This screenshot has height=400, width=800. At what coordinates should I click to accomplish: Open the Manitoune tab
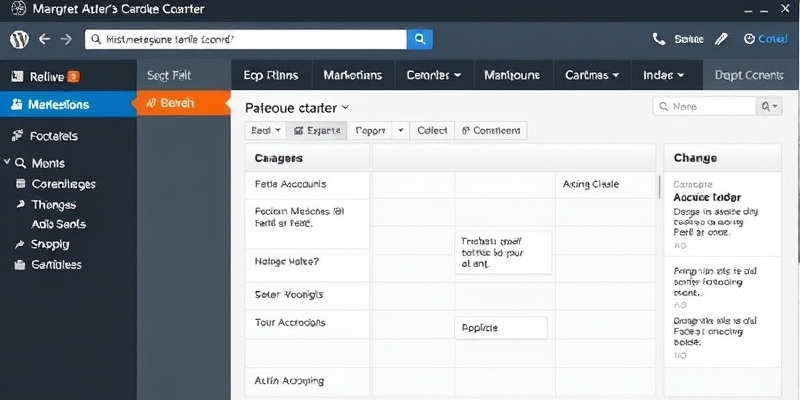click(x=512, y=75)
